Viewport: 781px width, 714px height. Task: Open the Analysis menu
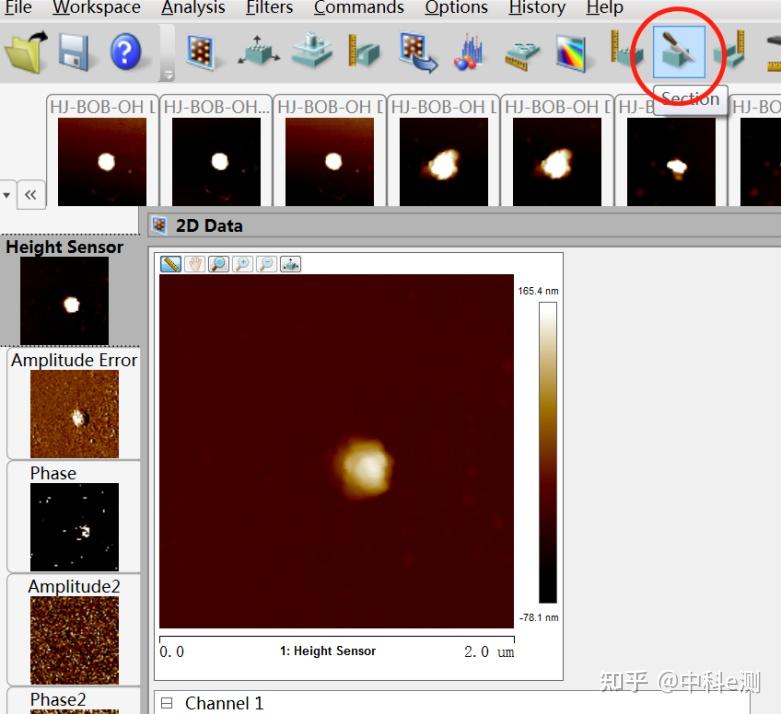193,7
